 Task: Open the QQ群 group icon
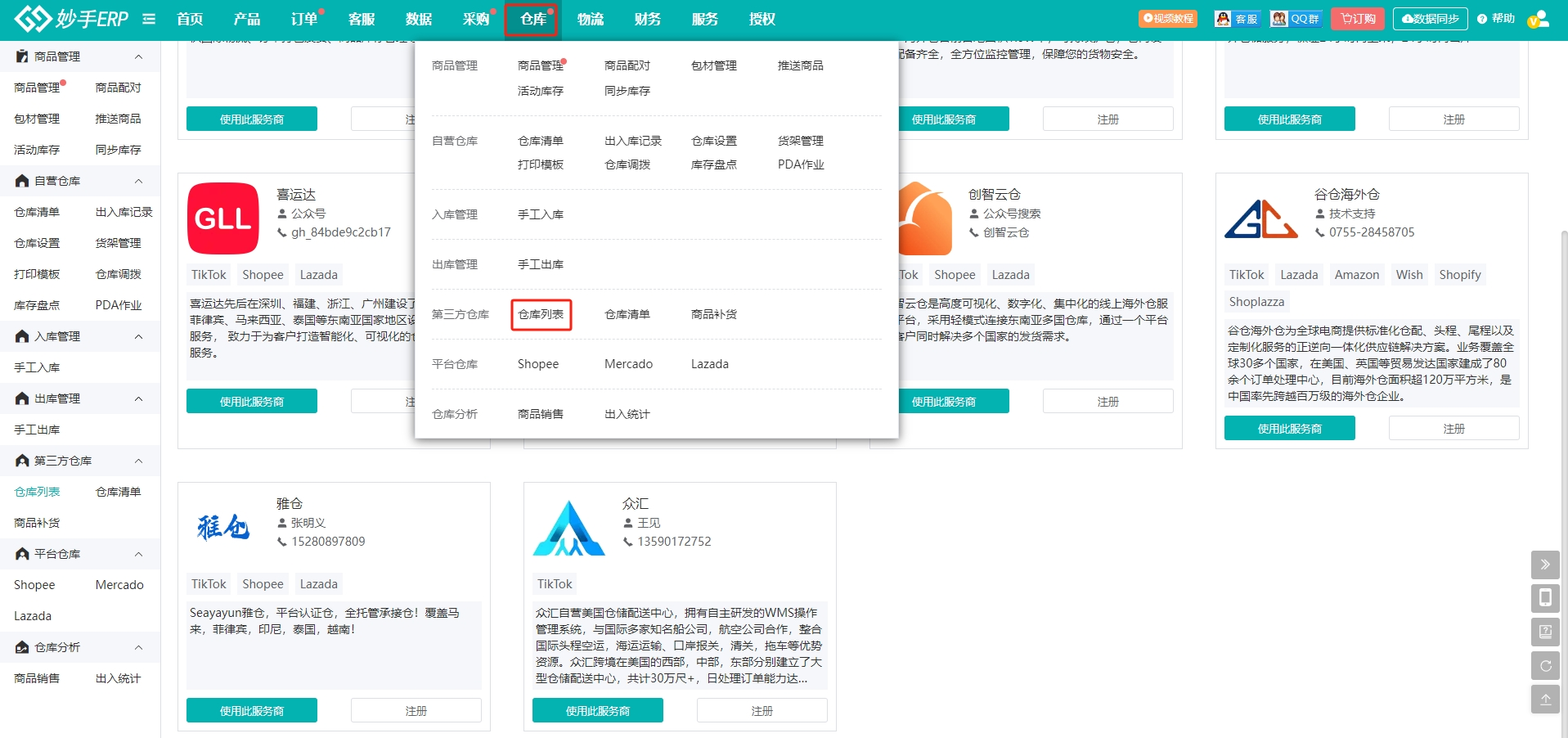[x=1296, y=19]
